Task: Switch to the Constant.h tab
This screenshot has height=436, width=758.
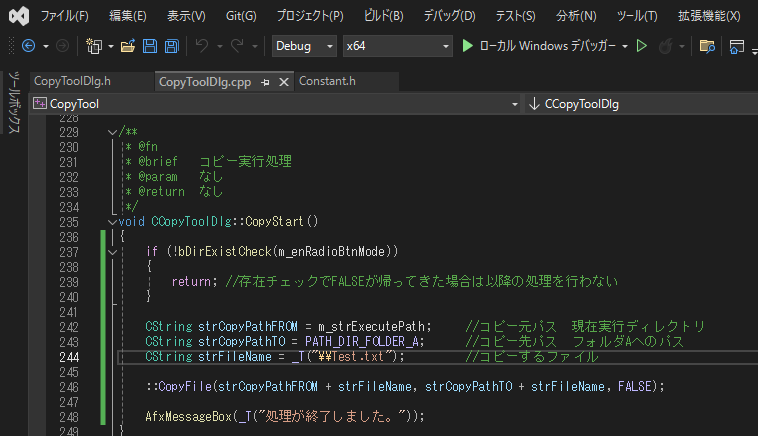Action: click(327, 81)
